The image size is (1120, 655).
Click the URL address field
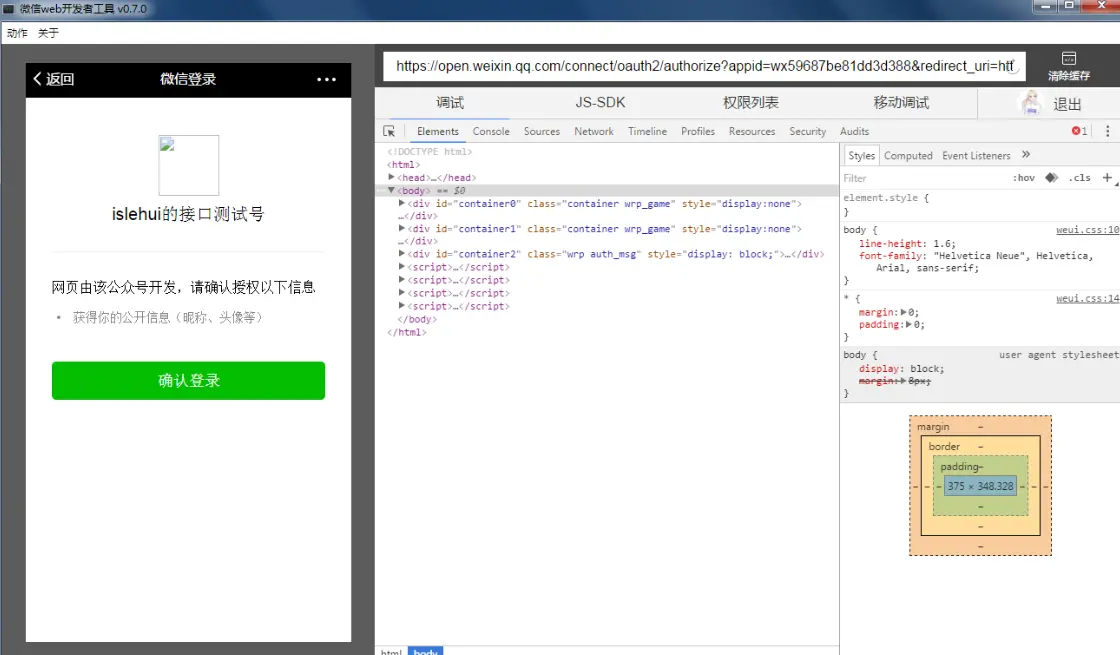click(x=704, y=66)
